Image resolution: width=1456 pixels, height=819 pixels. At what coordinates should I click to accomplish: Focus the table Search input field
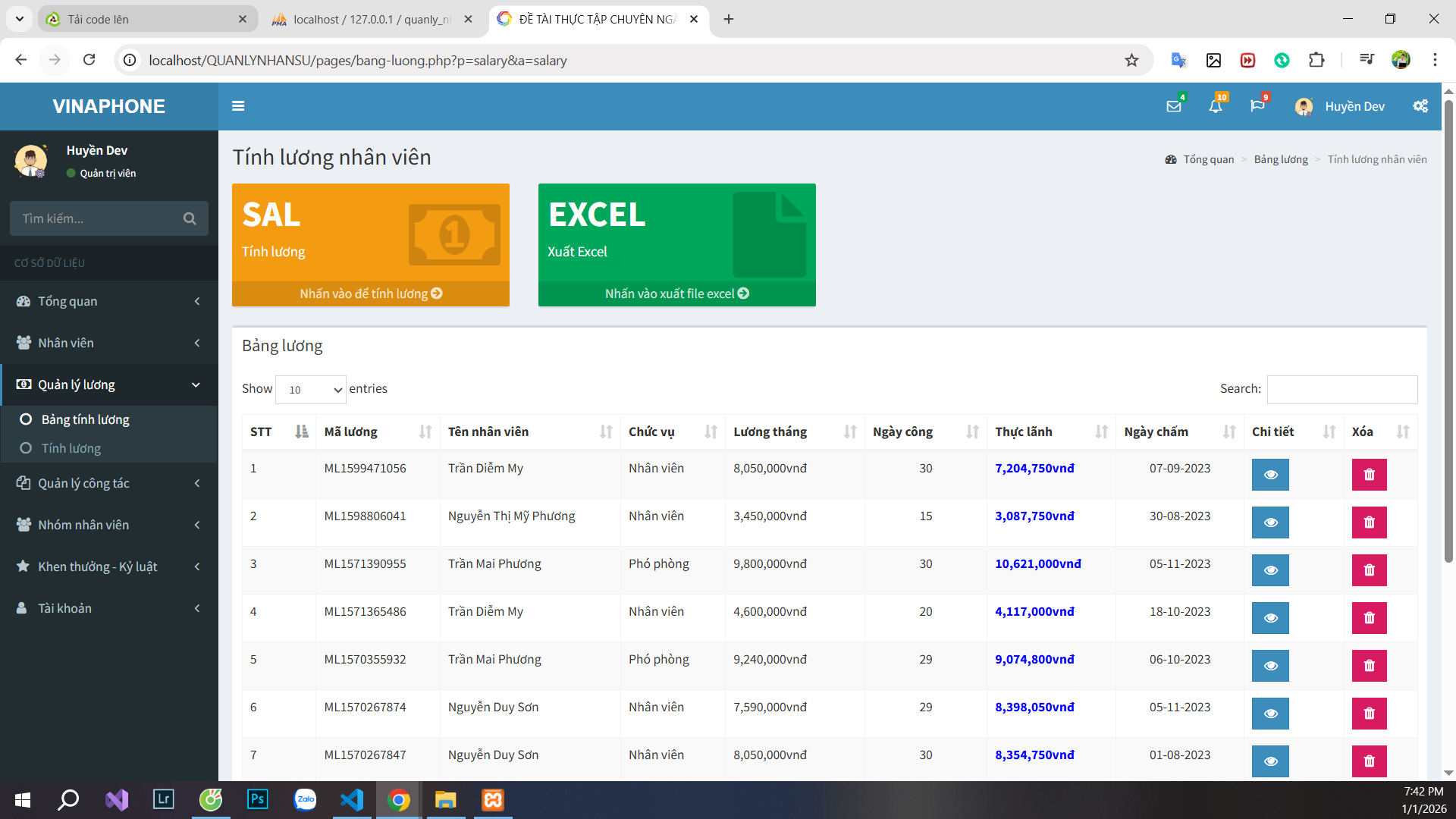tap(1342, 390)
